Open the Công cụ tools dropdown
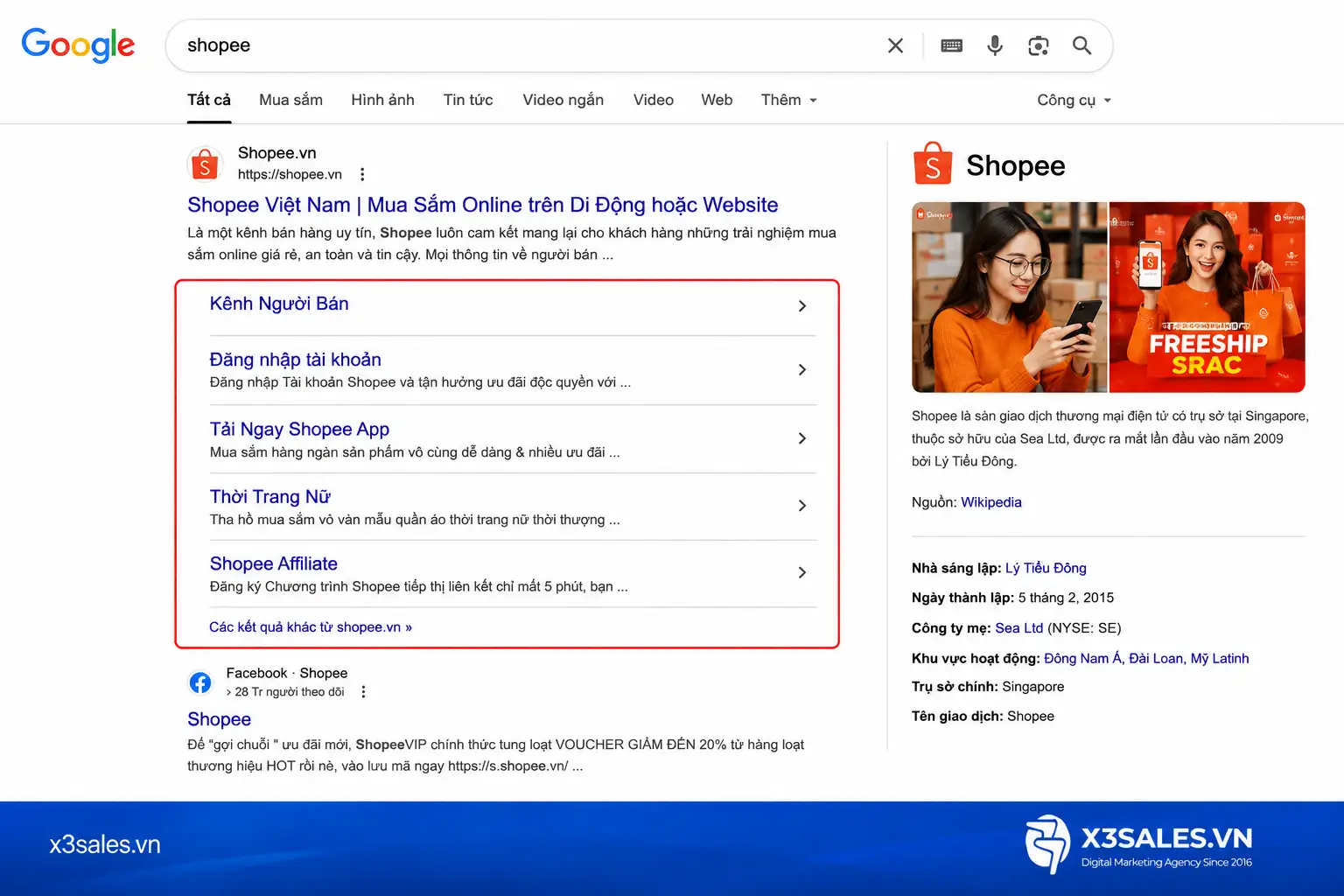This screenshot has width=1344, height=896. [x=1074, y=100]
